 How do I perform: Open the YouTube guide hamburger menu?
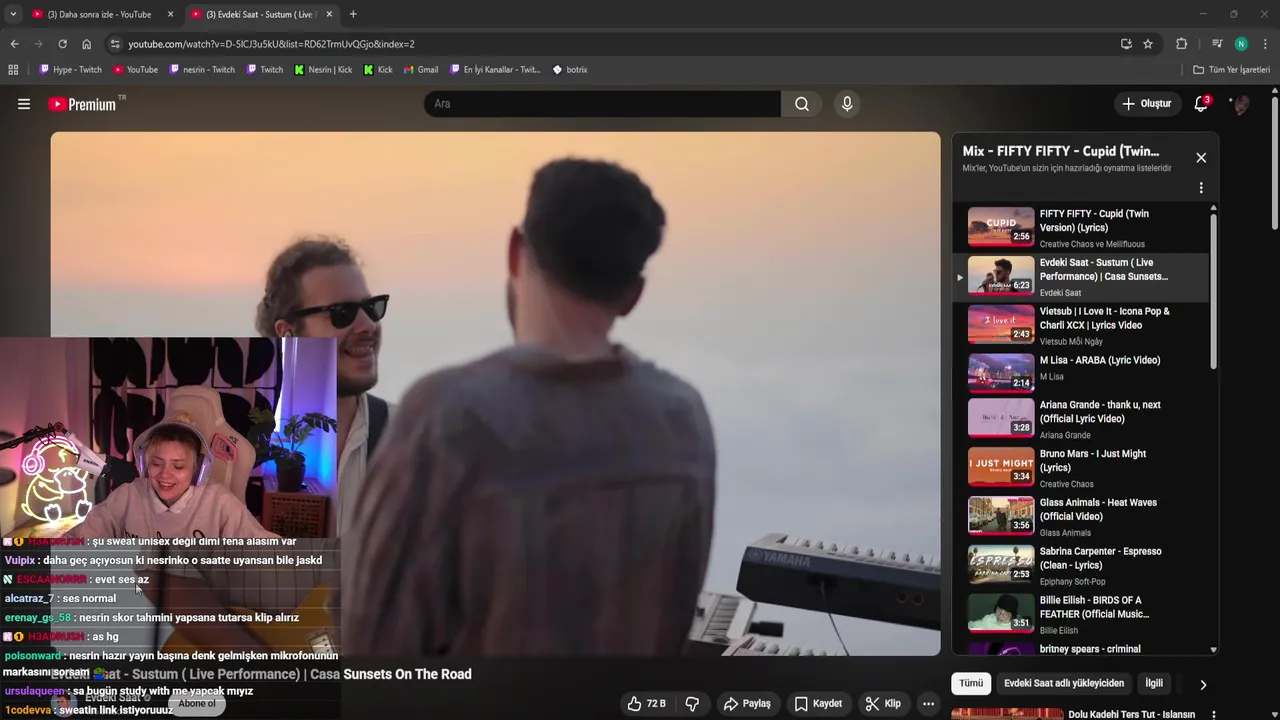[x=24, y=104]
